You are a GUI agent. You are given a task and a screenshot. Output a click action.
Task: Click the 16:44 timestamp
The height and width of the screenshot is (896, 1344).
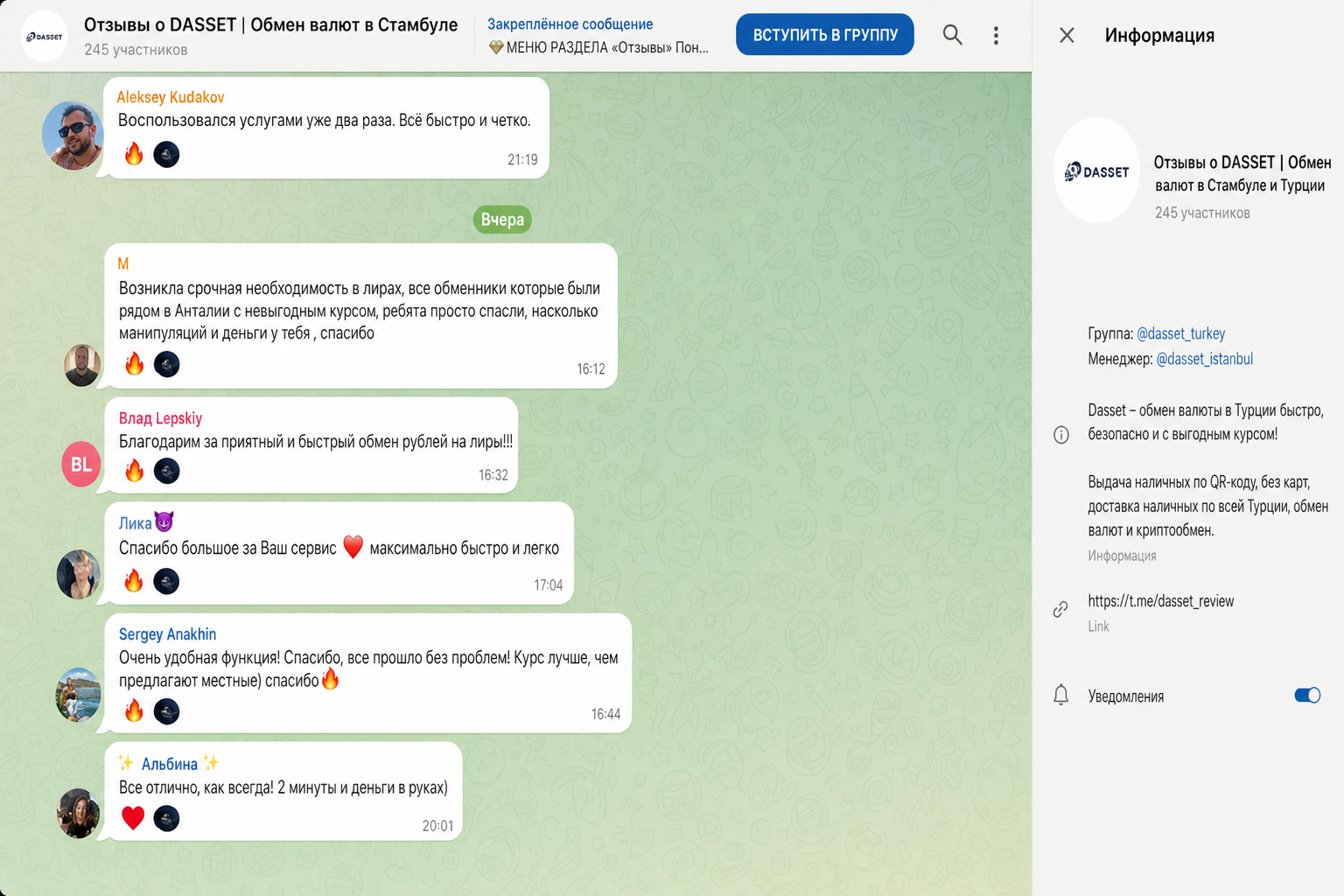(x=605, y=714)
